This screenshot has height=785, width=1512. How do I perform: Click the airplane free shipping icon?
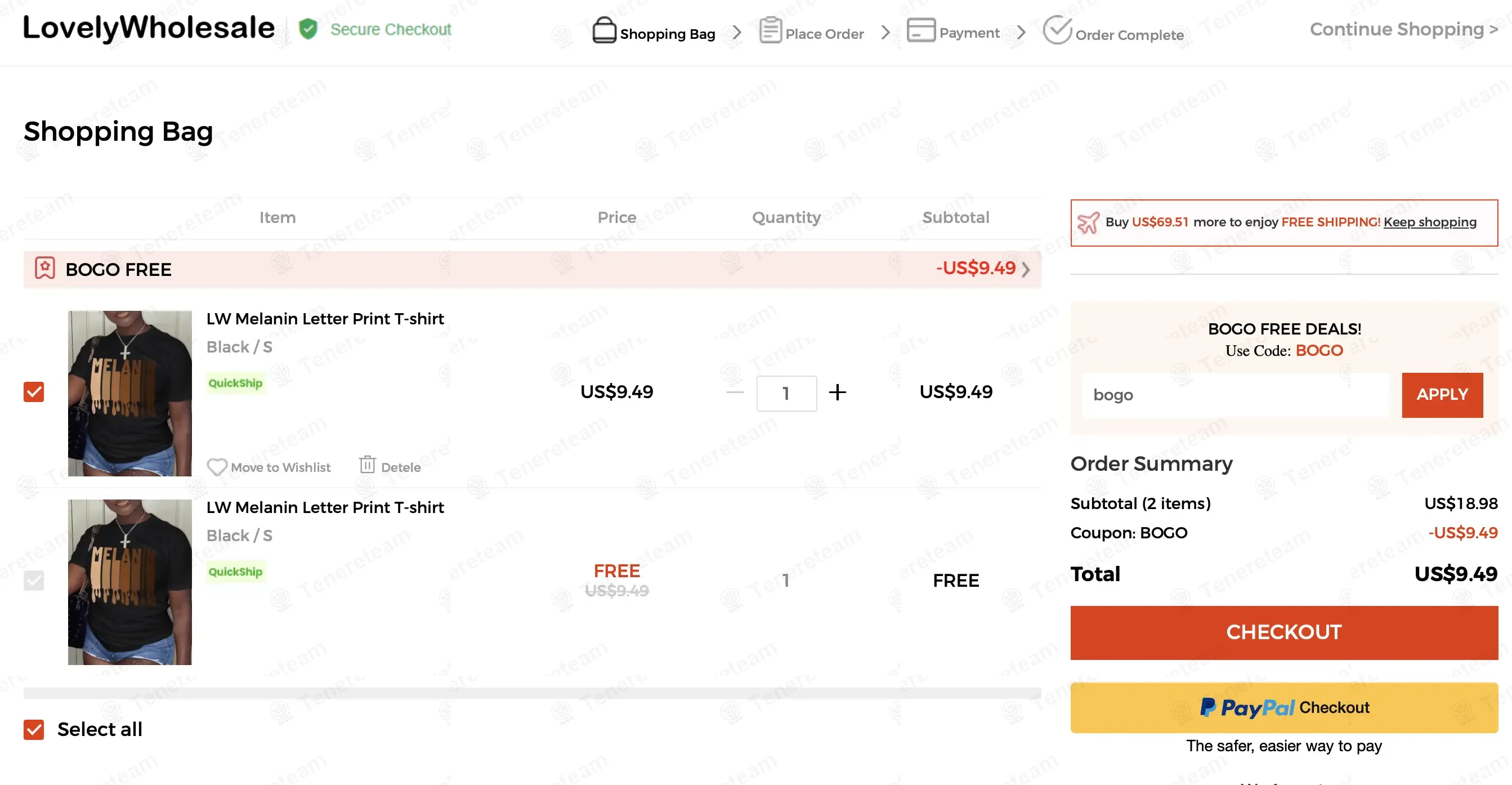coord(1088,222)
